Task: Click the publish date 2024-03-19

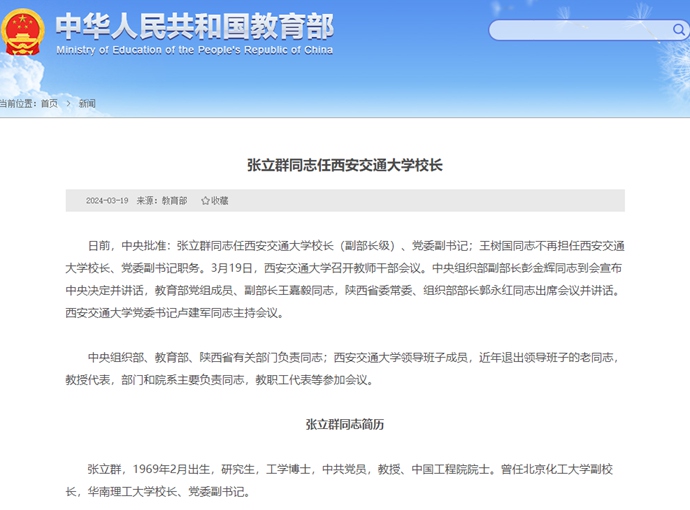Action: [107, 200]
